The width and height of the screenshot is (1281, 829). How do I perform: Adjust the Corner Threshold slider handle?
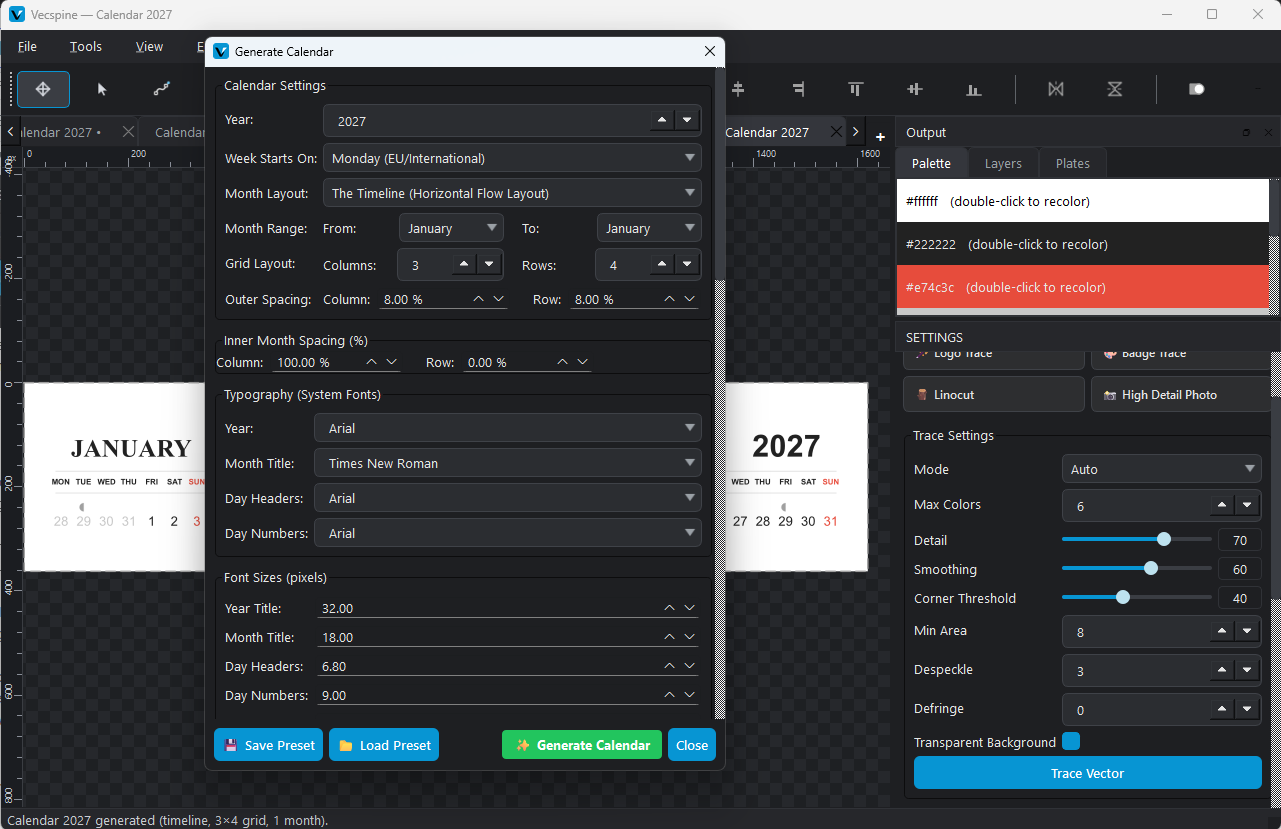point(1123,597)
